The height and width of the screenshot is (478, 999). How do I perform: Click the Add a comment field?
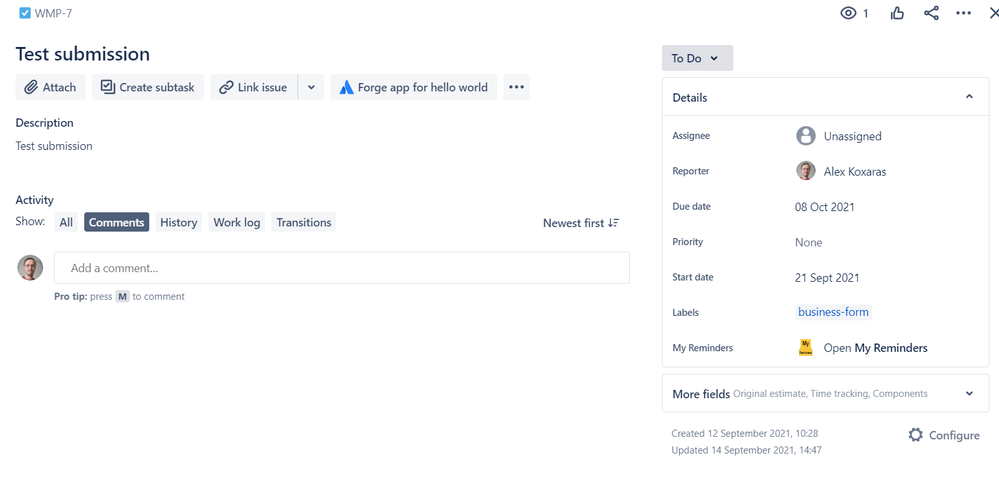341,268
